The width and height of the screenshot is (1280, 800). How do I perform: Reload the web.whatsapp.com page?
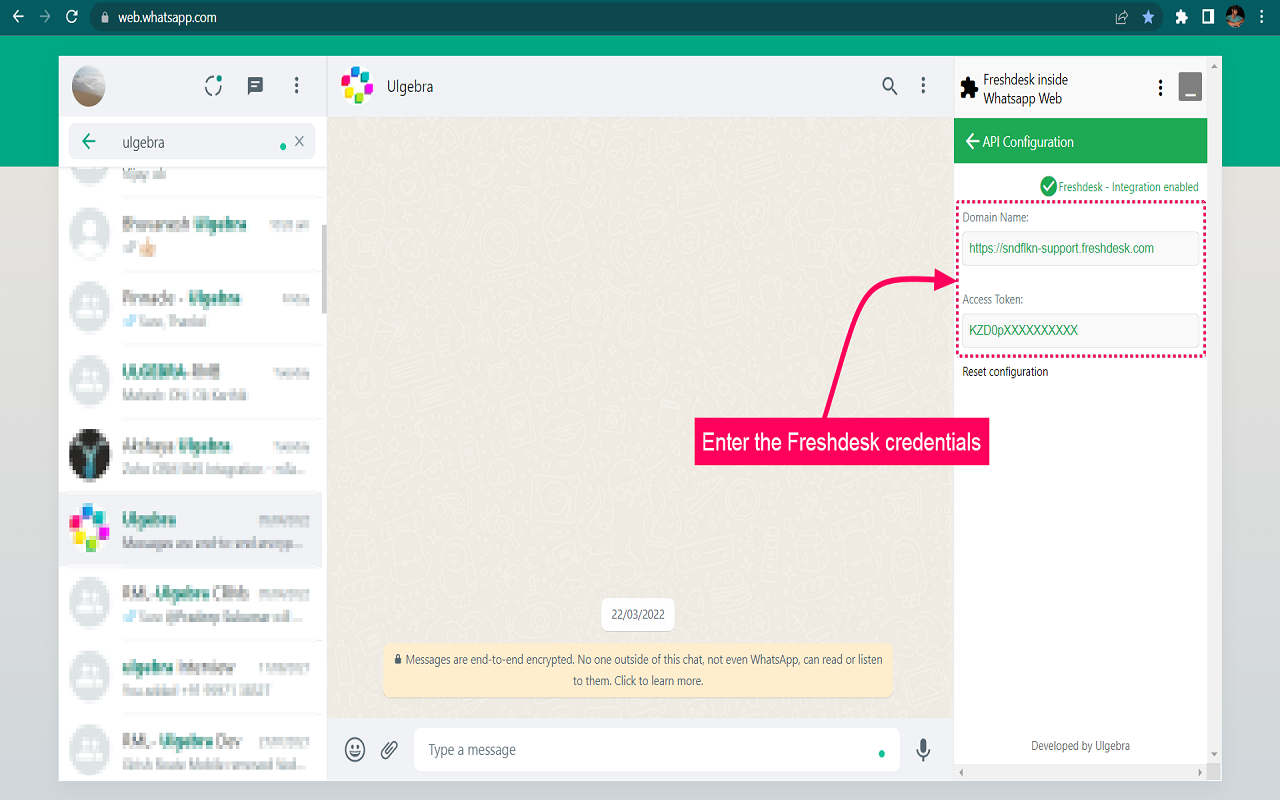[71, 17]
